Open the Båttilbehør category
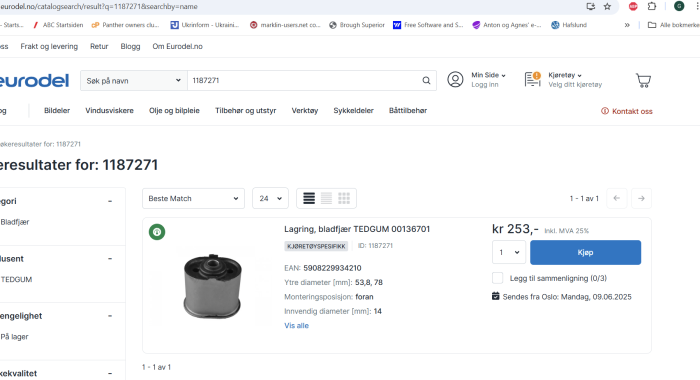700x380 pixels. [408, 111]
